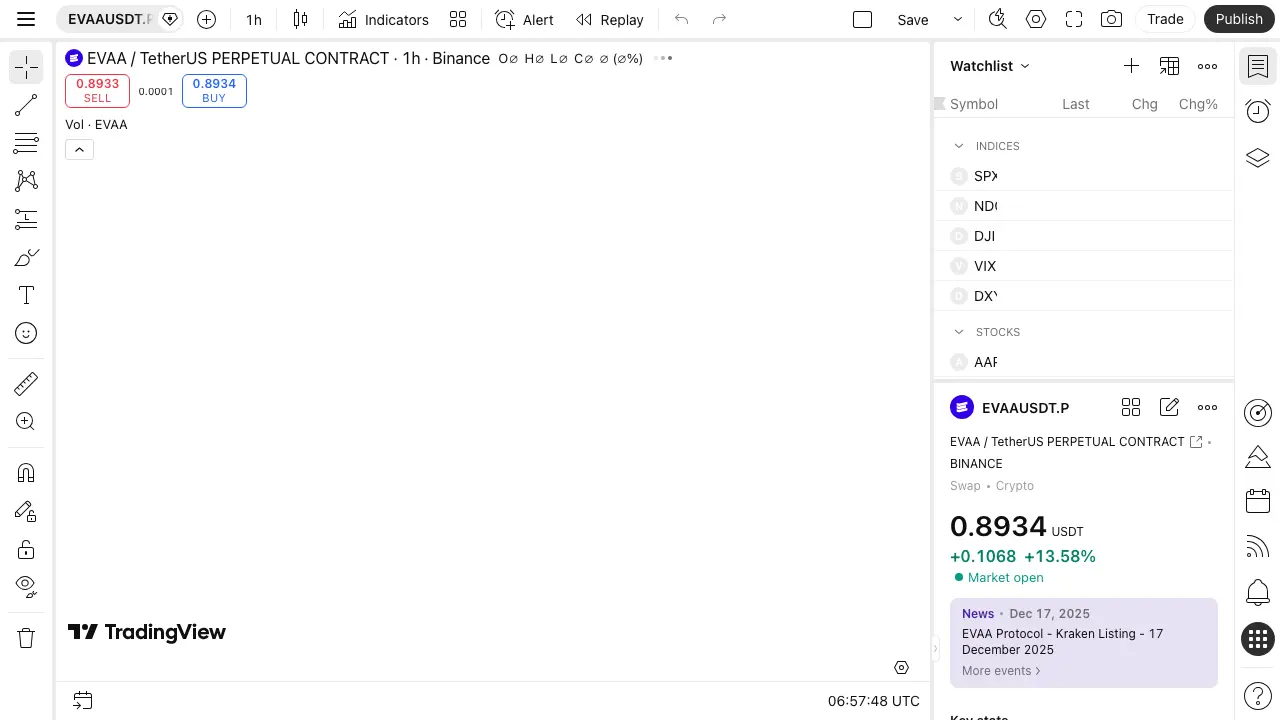This screenshot has width=1280, height=720.
Task: Collapse the STOCKS section
Action: [959, 332]
